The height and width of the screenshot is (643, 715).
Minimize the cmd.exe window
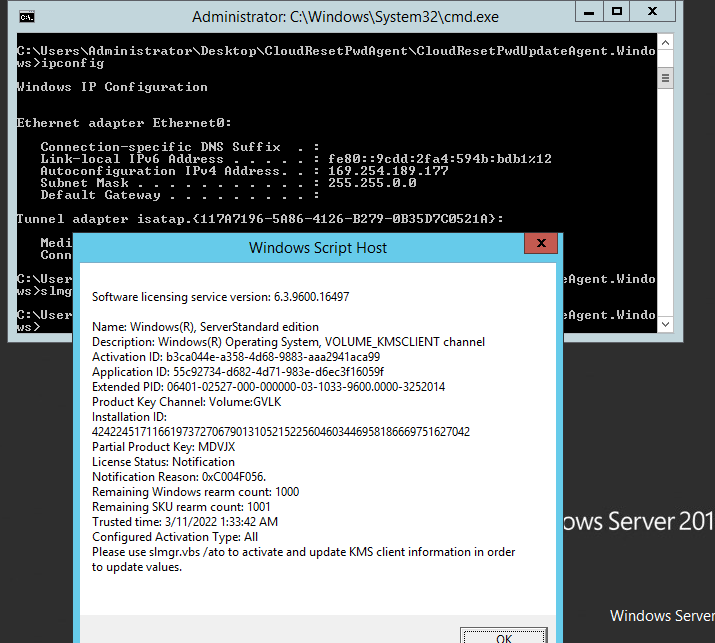pos(589,12)
